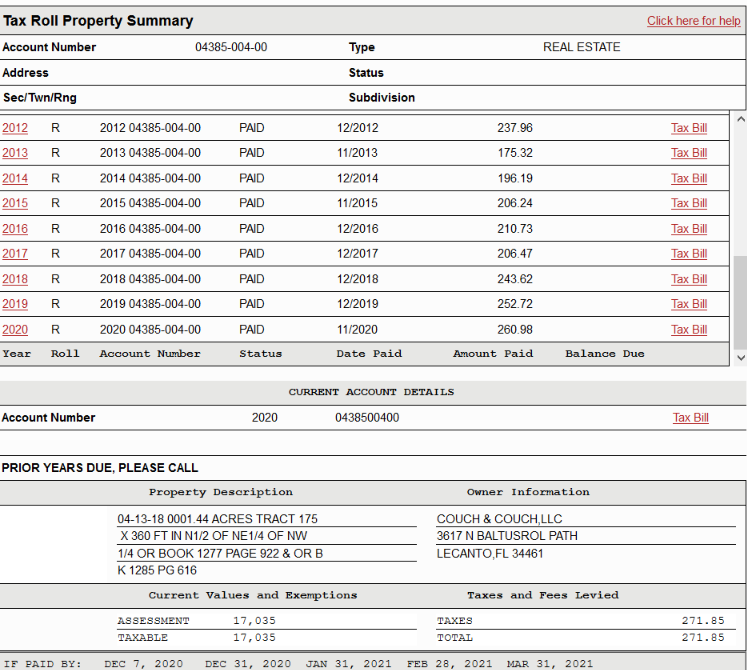Select amount paid 210.73
The image size is (747, 670).
pos(515,229)
